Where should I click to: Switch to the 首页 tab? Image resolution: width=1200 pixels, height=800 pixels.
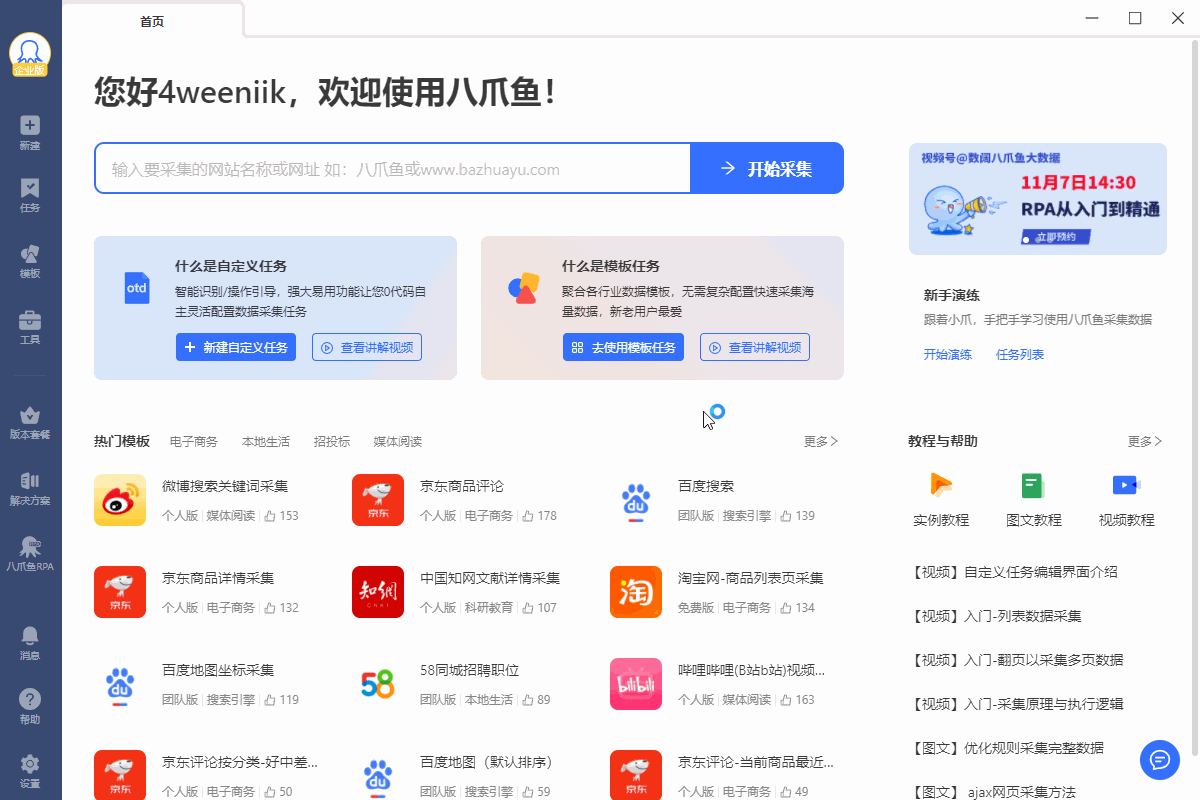coord(152,21)
